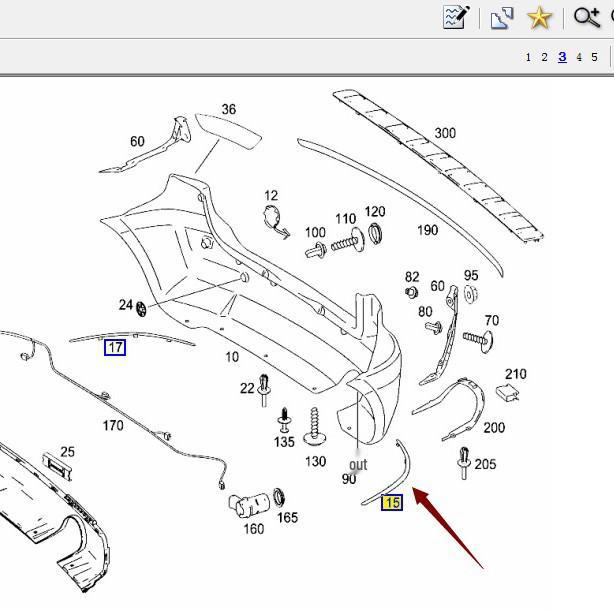Select part number 36 label
The image size is (614, 614).
[229, 110]
